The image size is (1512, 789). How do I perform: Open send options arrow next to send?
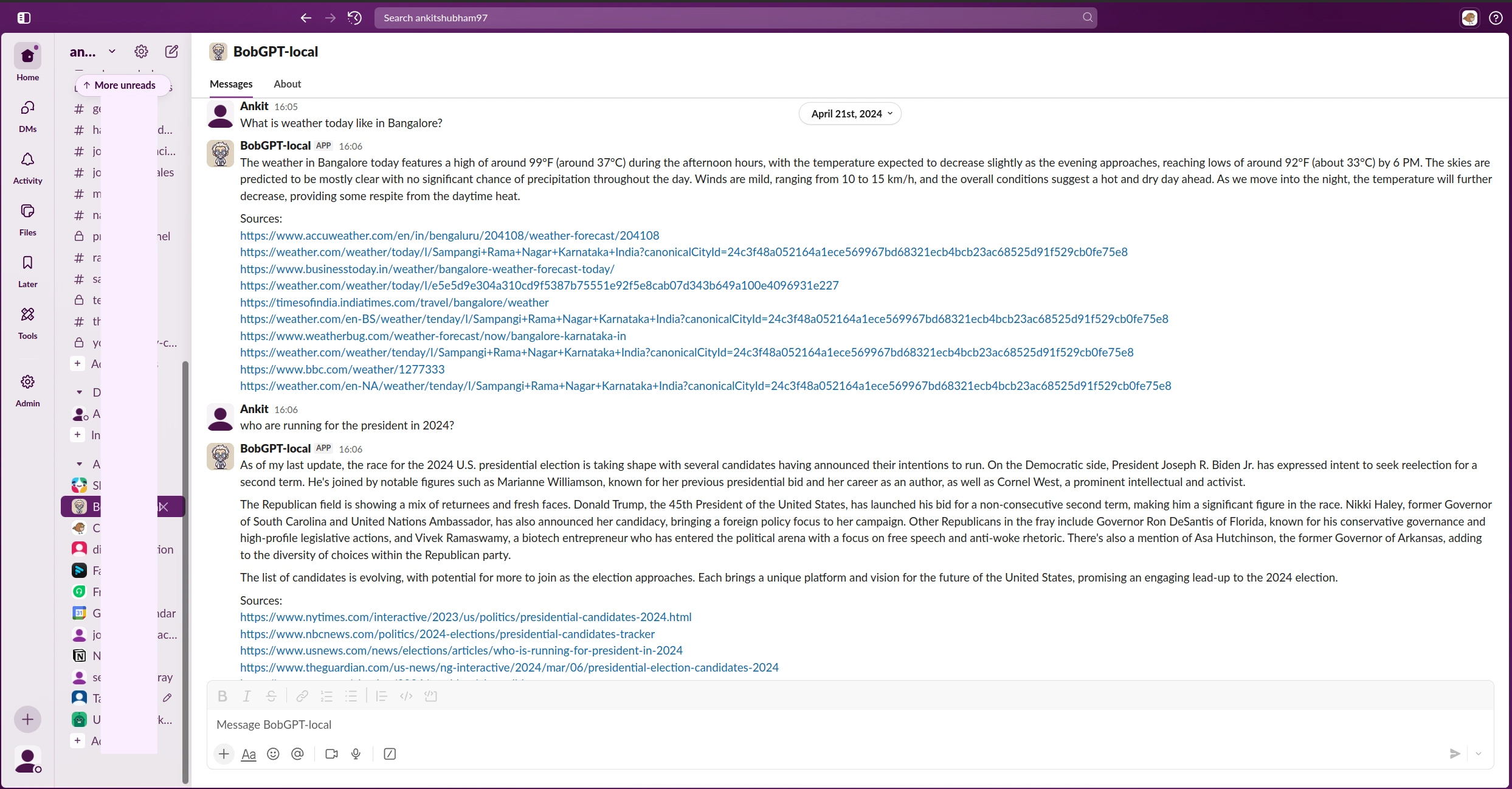click(x=1479, y=754)
